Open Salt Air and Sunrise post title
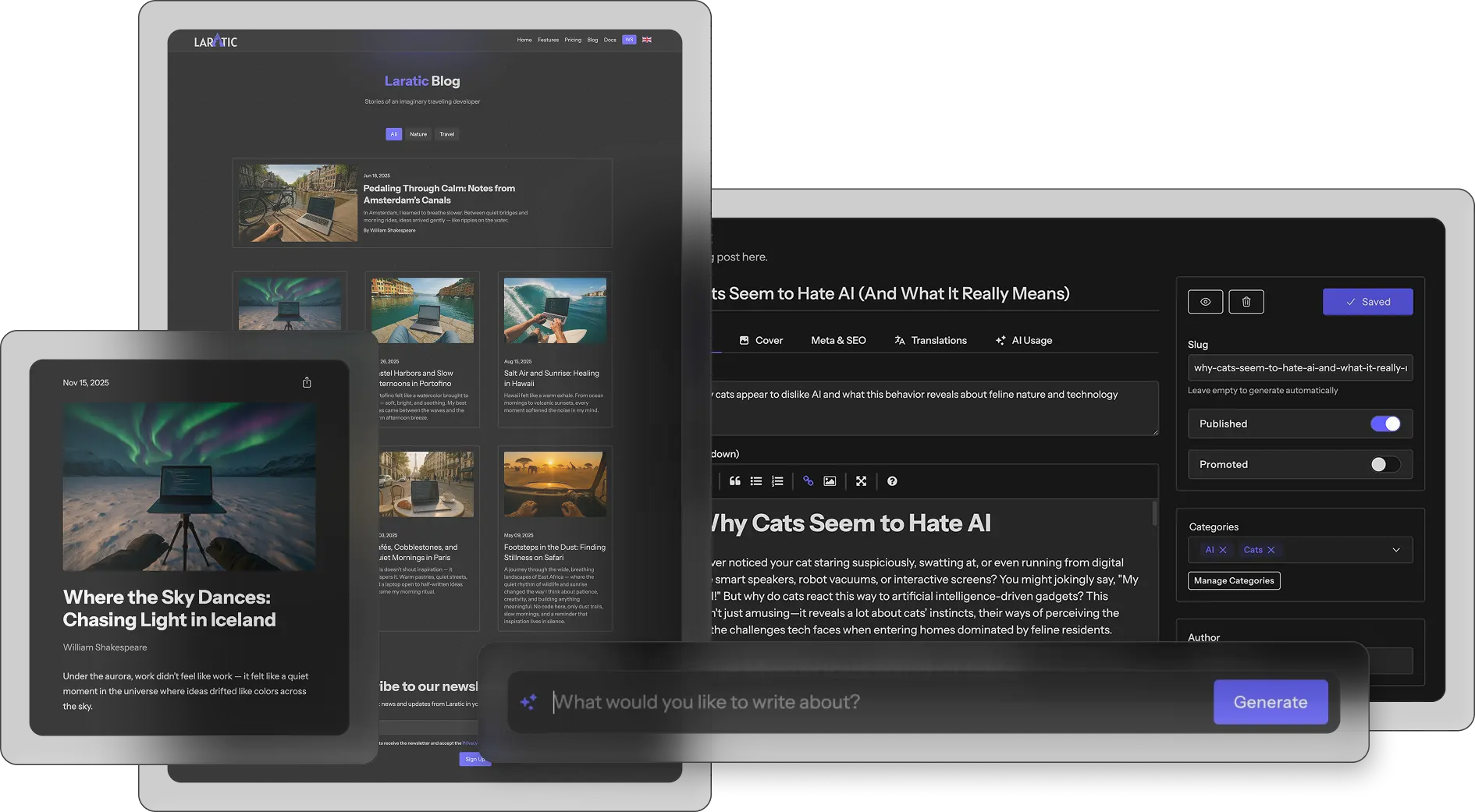 point(552,378)
